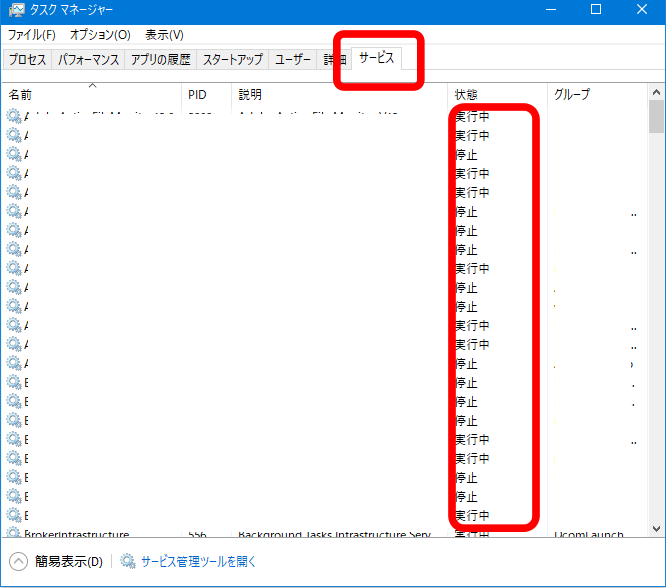Switch to the スタートアップ tab
The width and height of the screenshot is (666, 588).
pyautogui.click(x=233, y=59)
